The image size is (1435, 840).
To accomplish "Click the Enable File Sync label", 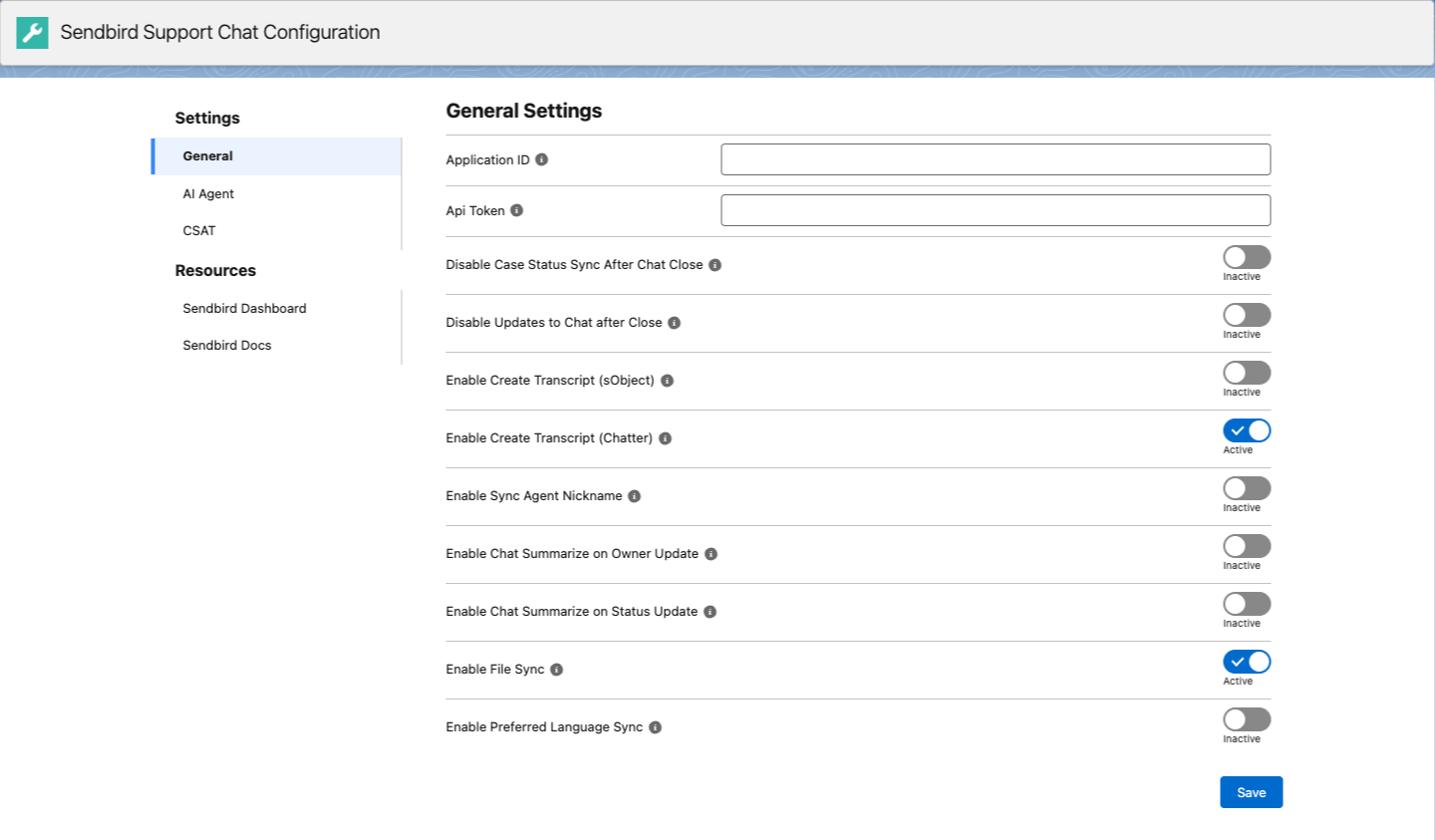I will pyautogui.click(x=495, y=670).
